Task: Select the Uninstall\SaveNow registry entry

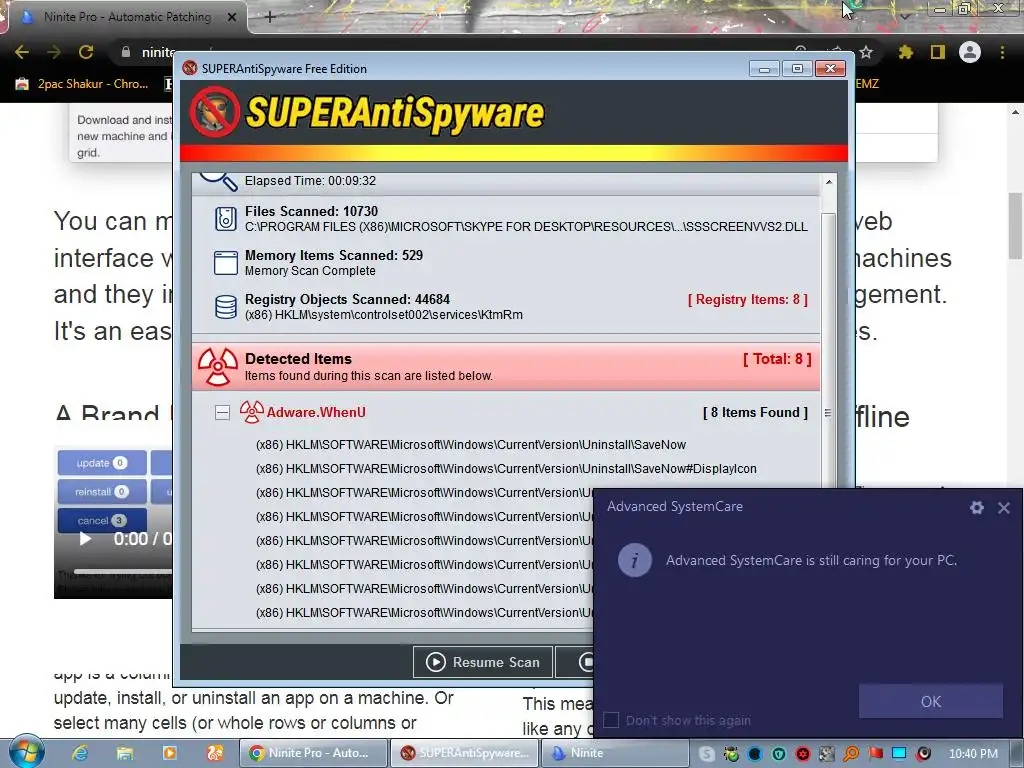Action: 471,445
